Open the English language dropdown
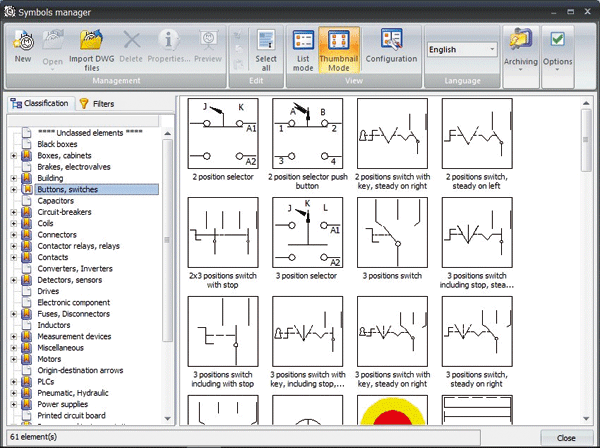This screenshot has width=600, height=448. [462, 49]
